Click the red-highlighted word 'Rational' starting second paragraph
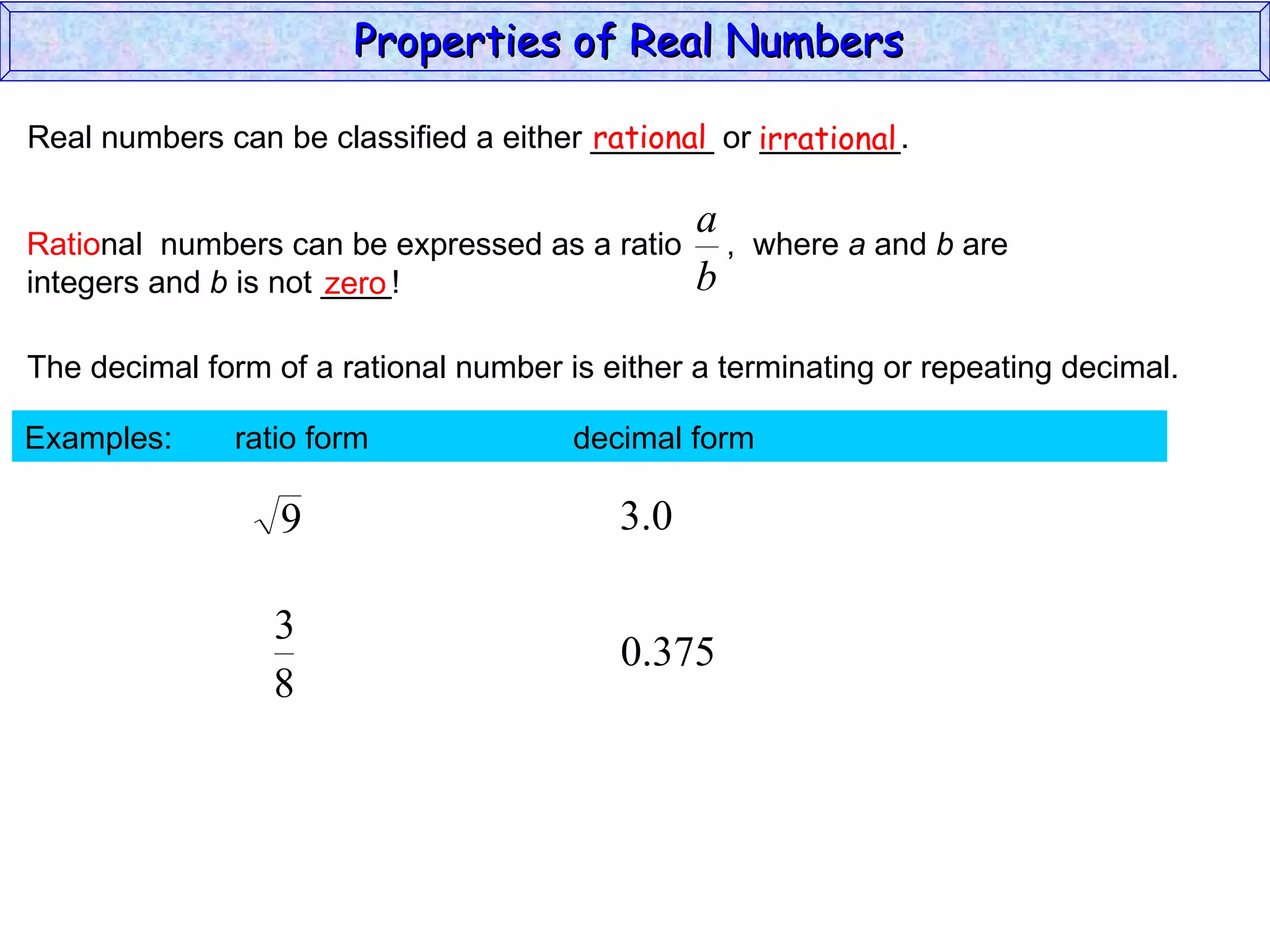 pos(85,244)
